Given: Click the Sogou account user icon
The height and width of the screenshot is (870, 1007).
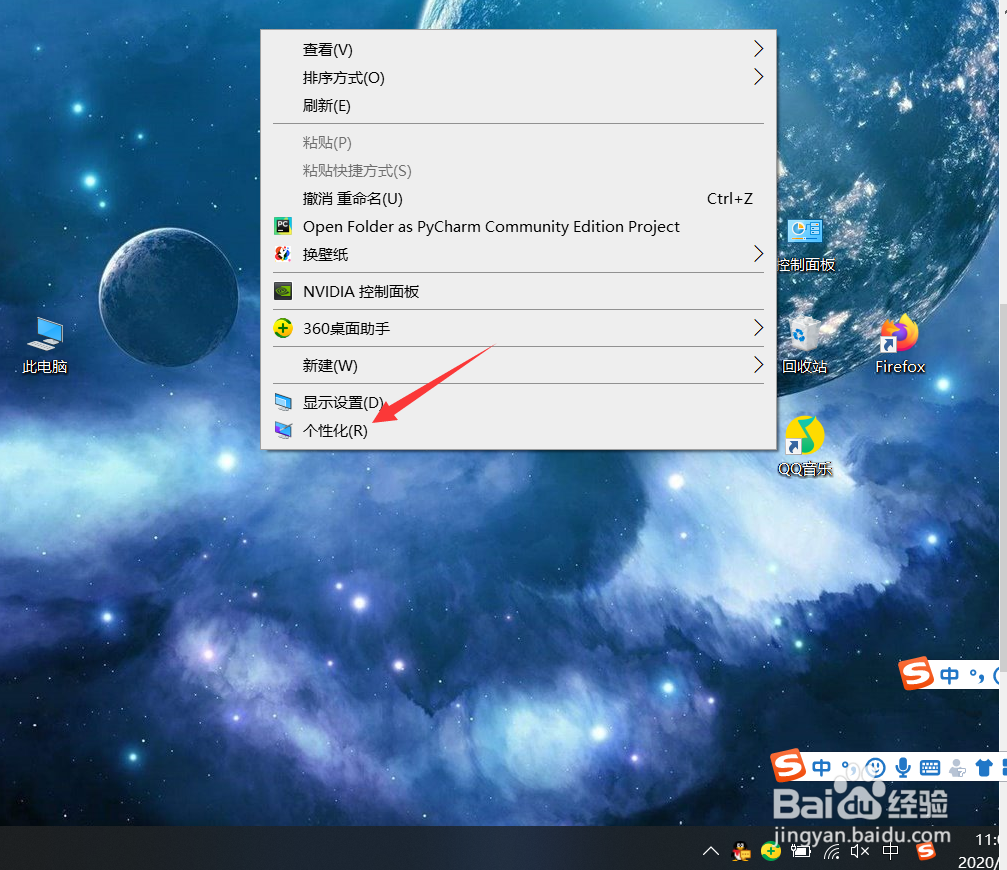Looking at the screenshot, I should click(958, 768).
